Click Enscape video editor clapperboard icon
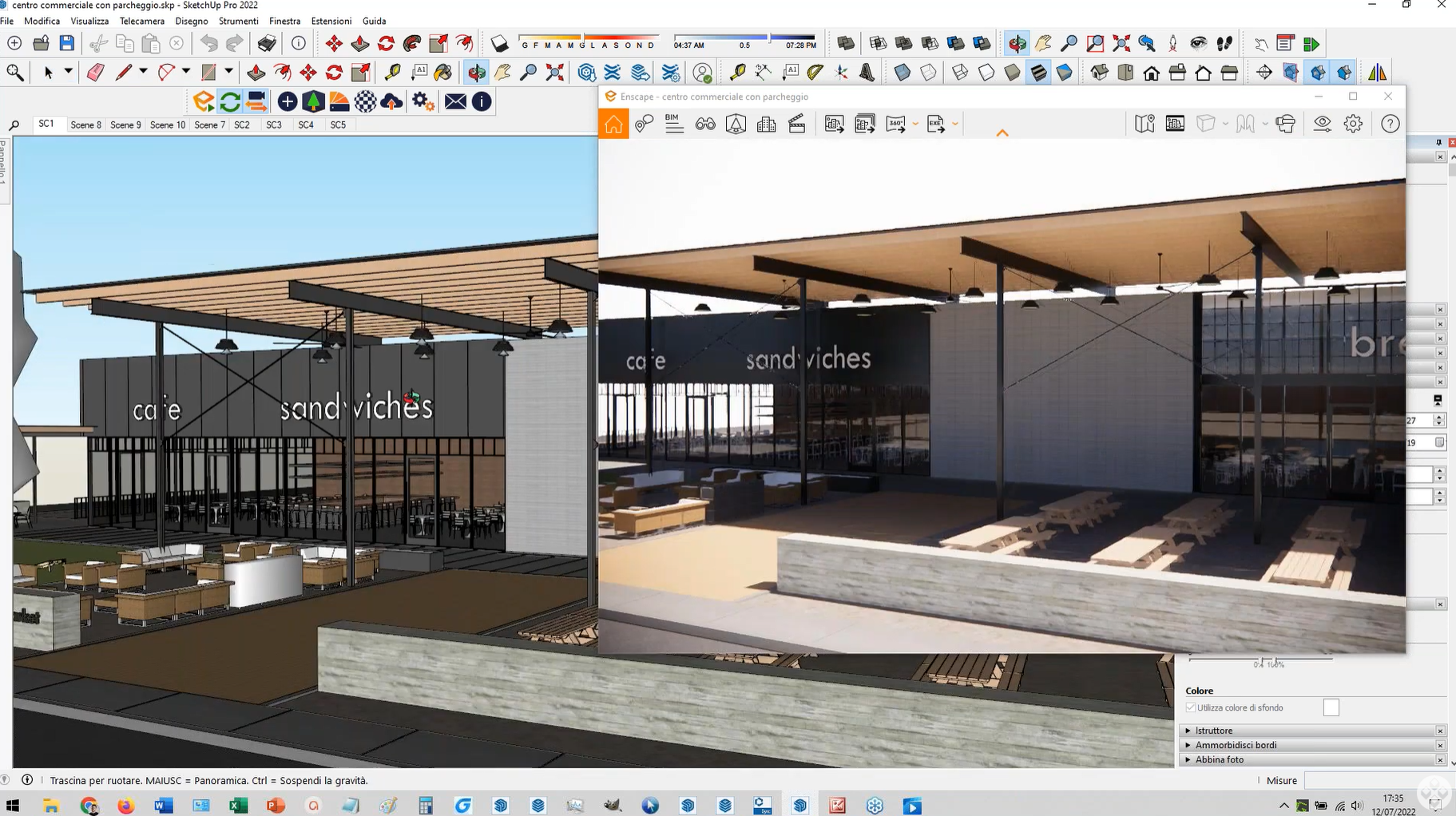 tap(796, 124)
